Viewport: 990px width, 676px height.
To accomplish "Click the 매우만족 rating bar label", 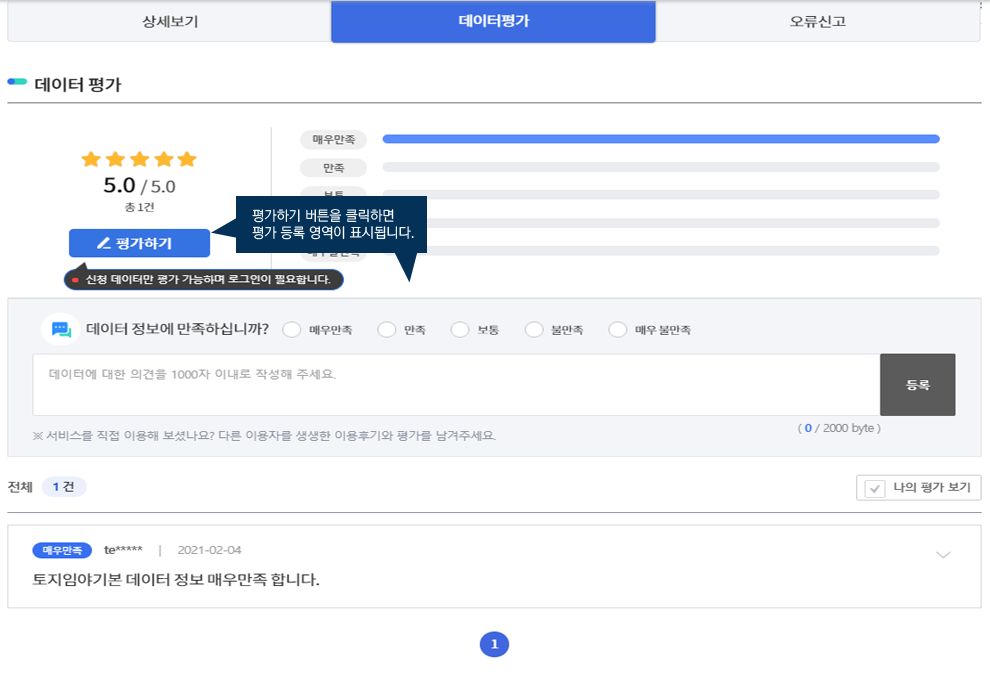I will 334,139.
